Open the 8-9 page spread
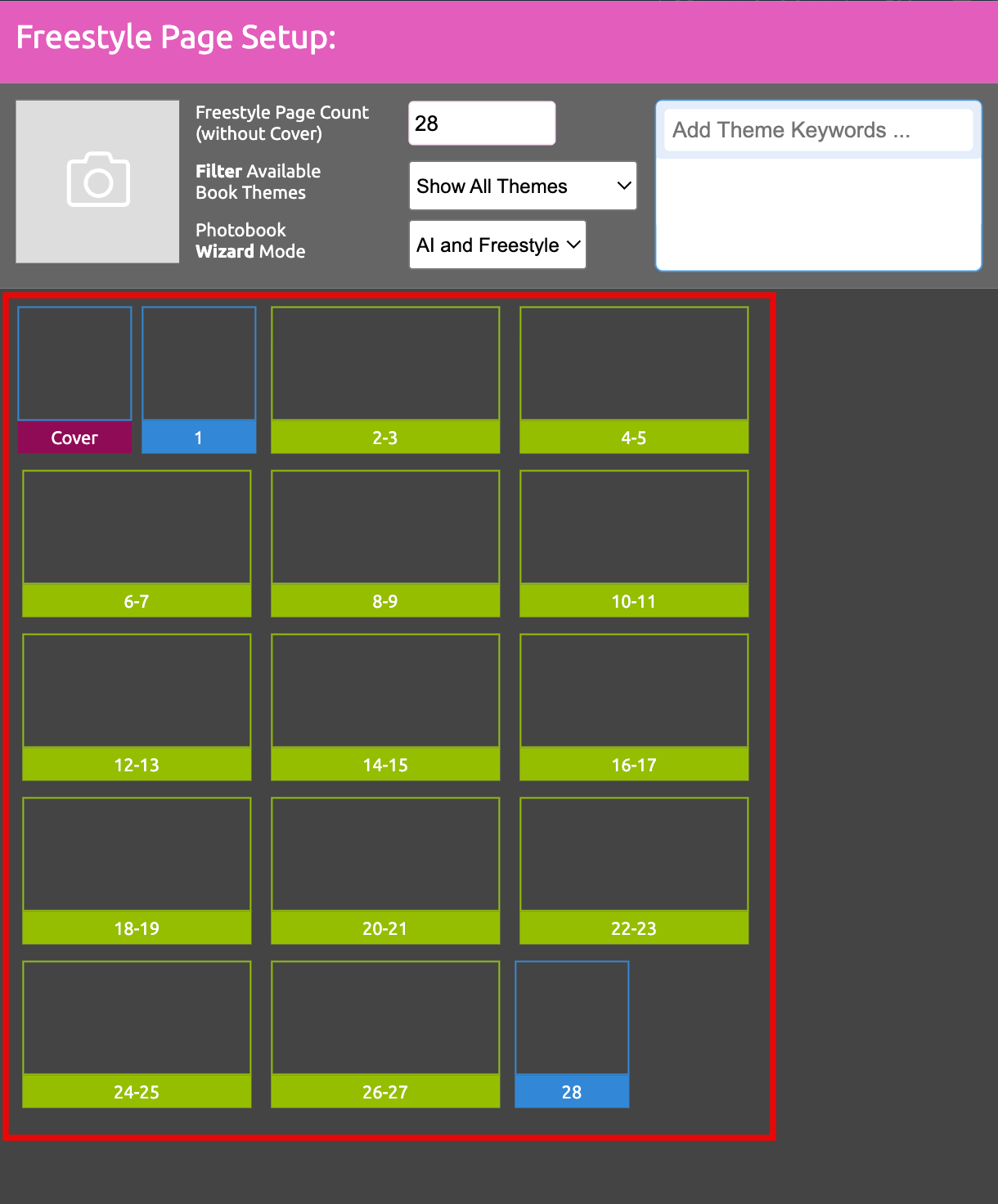This screenshot has height=1204, width=998. 385,528
